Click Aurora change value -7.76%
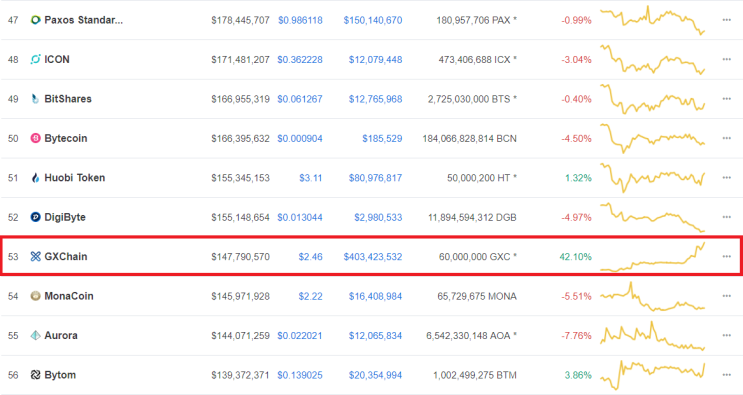The width and height of the screenshot is (743, 395). (x=576, y=336)
